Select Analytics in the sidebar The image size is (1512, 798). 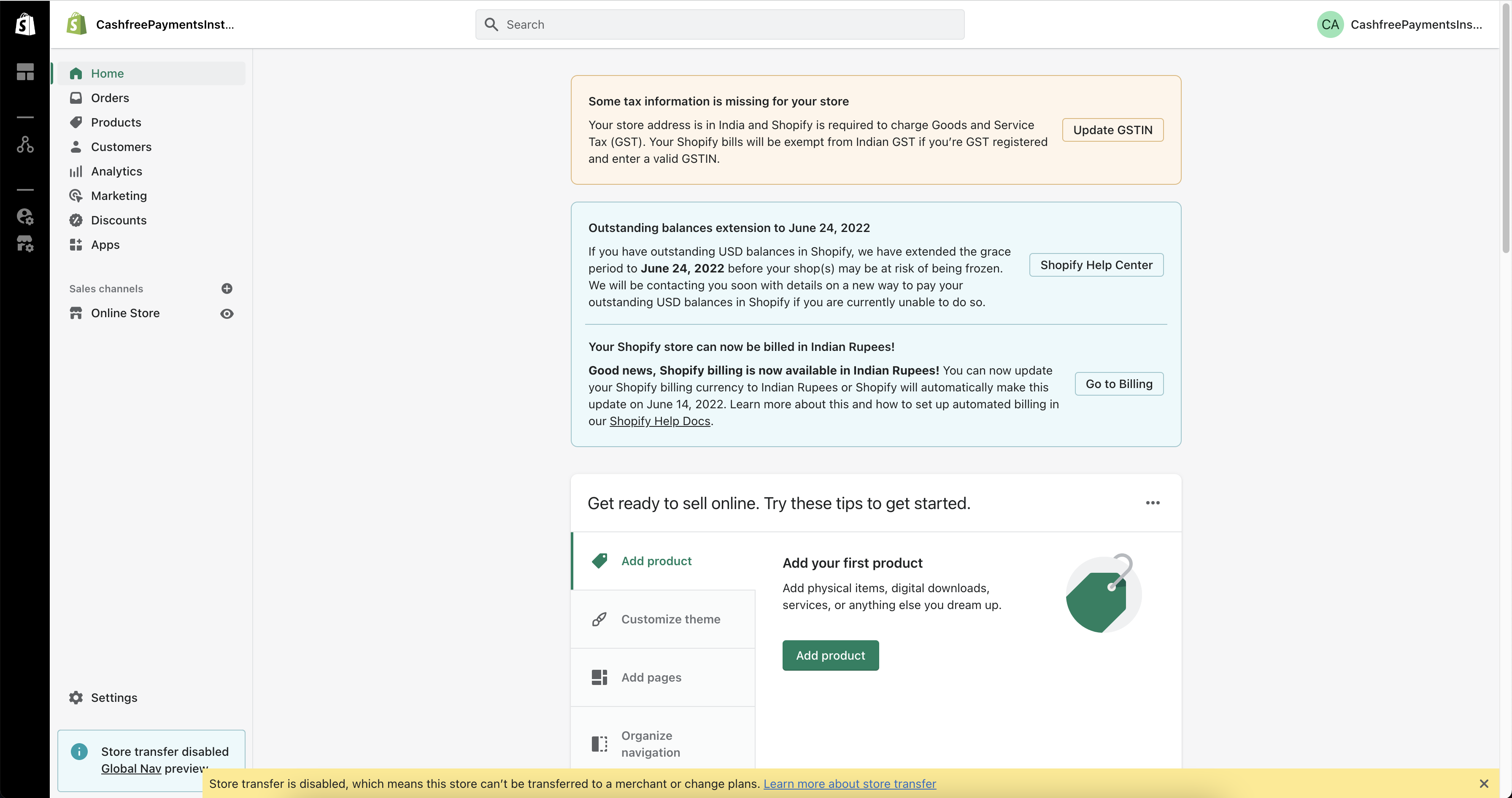151,171
